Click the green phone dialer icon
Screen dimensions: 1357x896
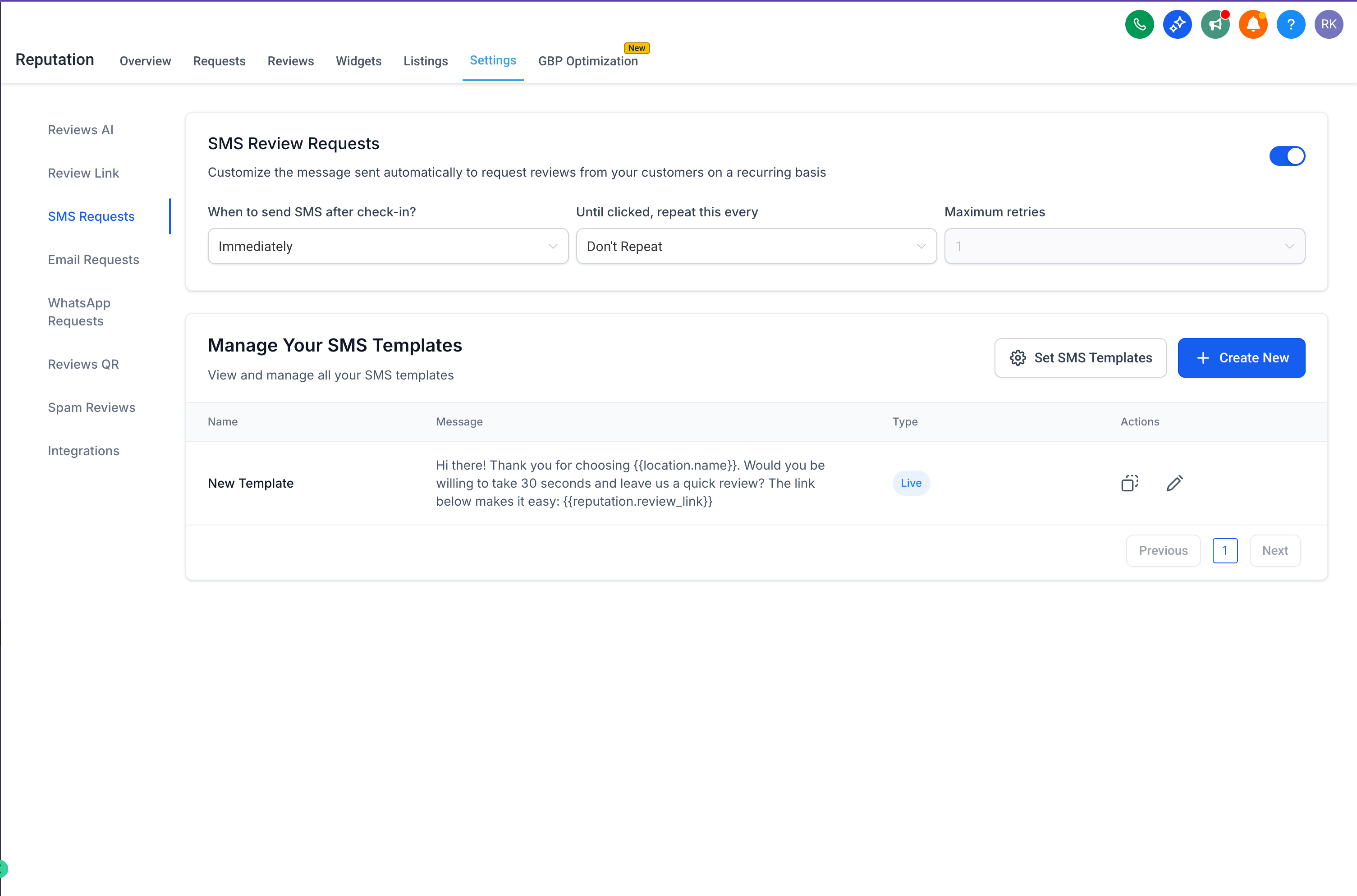tap(1139, 25)
